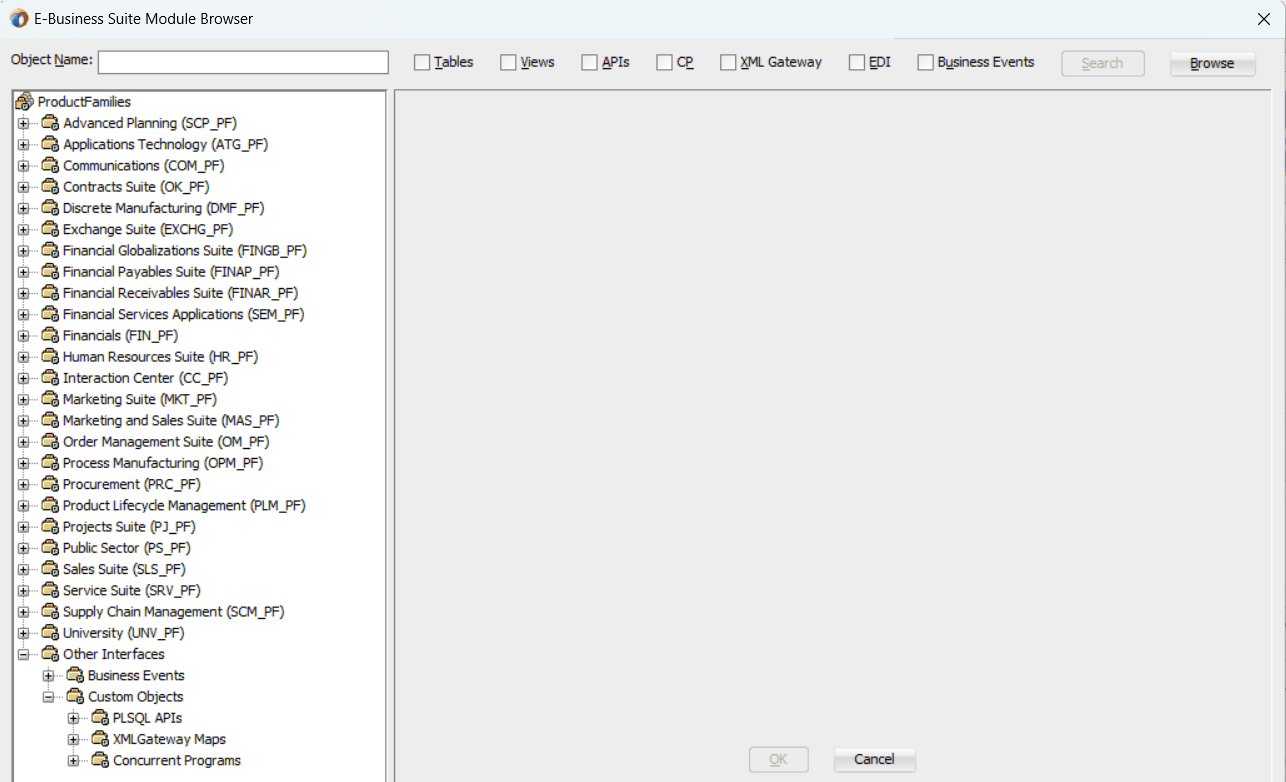Image resolution: width=1286 pixels, height=782 pixels.
Task: Expand the Supply Chain Management node
Action: (23, 612)
